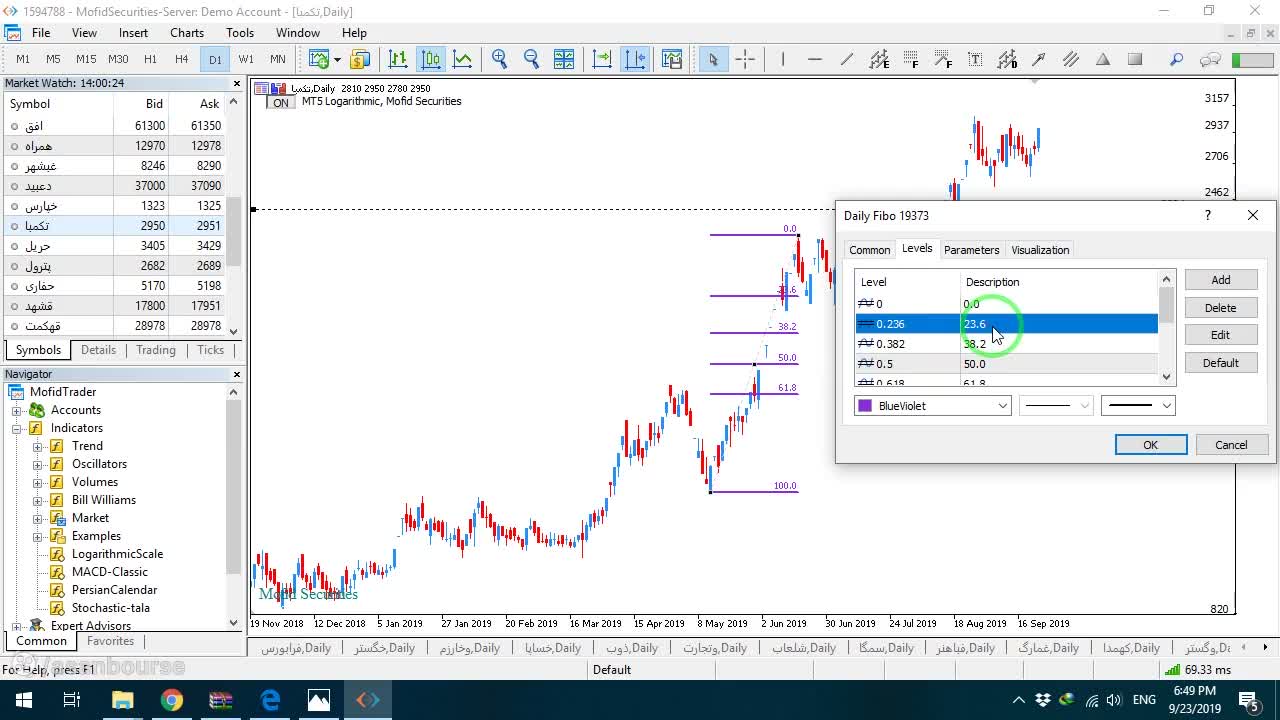Screen dimensions: 1280x720
Task: Switch to the Visualization tab
Action: 1040,250
